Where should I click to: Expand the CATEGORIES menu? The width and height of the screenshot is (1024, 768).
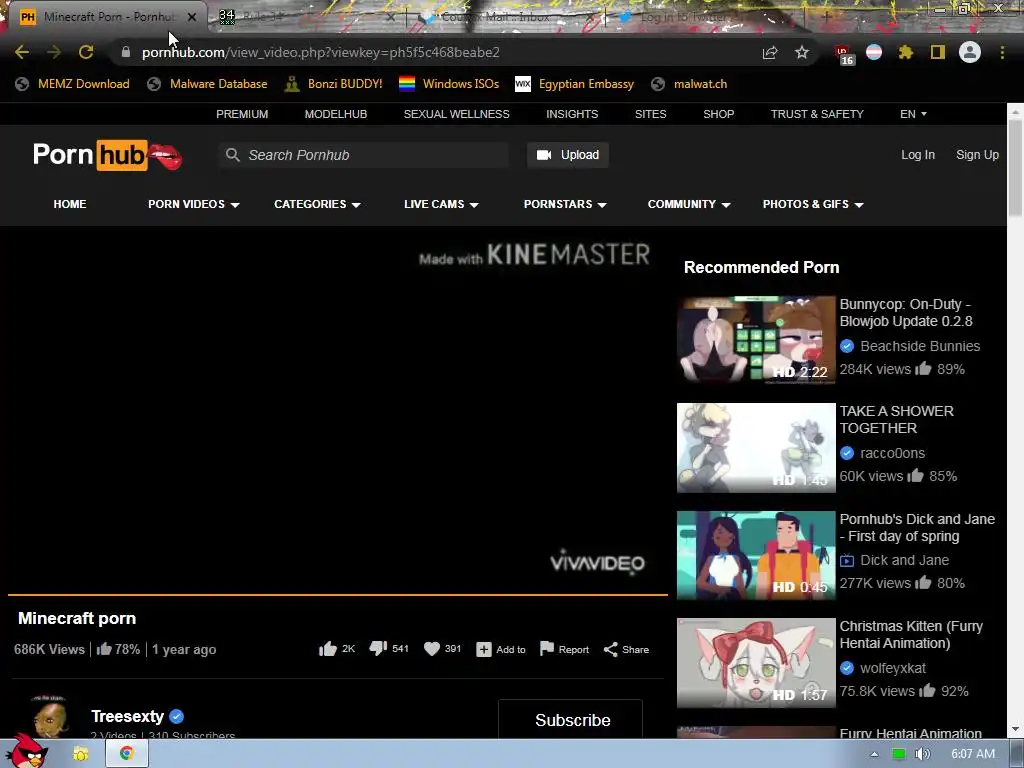coord(317,204)
